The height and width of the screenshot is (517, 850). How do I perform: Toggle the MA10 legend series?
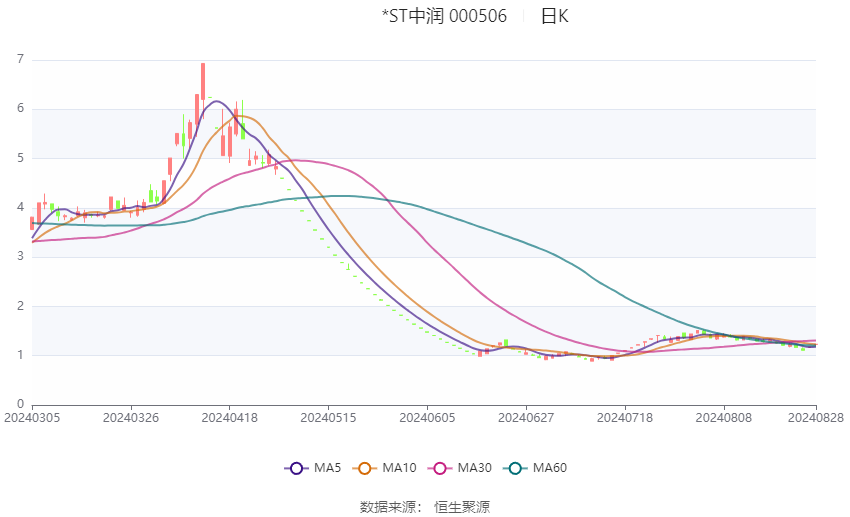[x=384, y=468]
